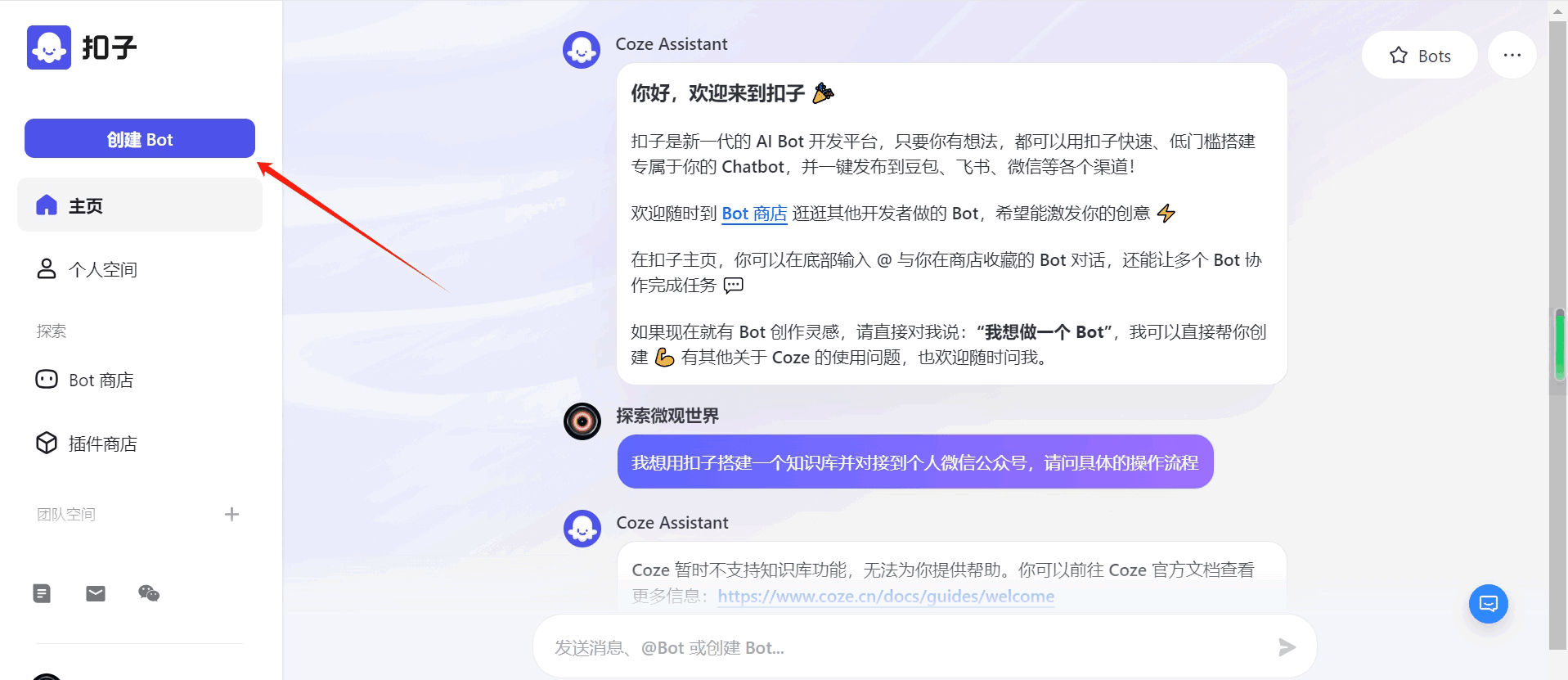Click the person icon beside 个人空间
This screenshot has width=1568, height=680.
47,268
